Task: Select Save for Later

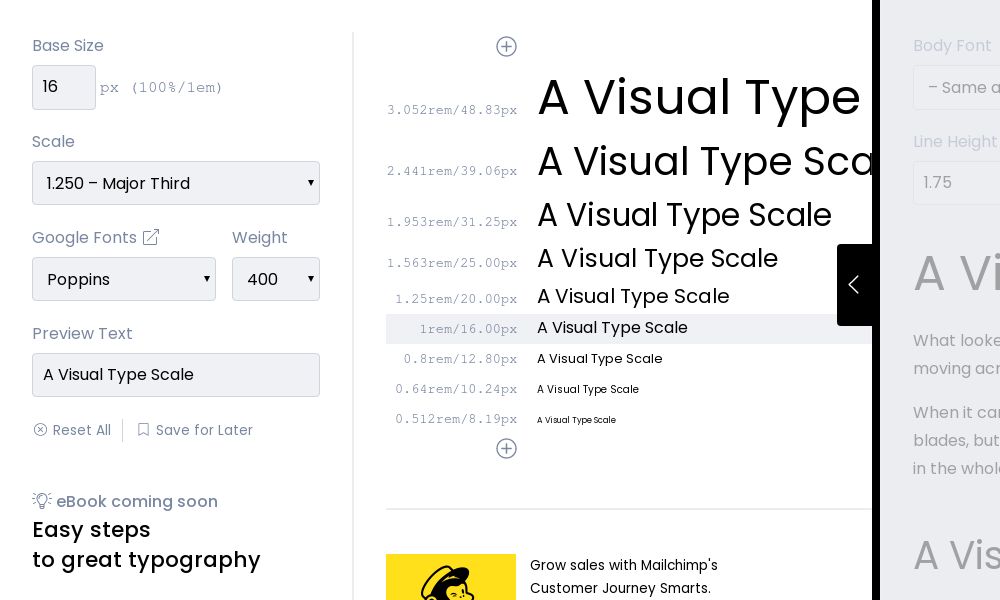Action: [x=204, y=429]
